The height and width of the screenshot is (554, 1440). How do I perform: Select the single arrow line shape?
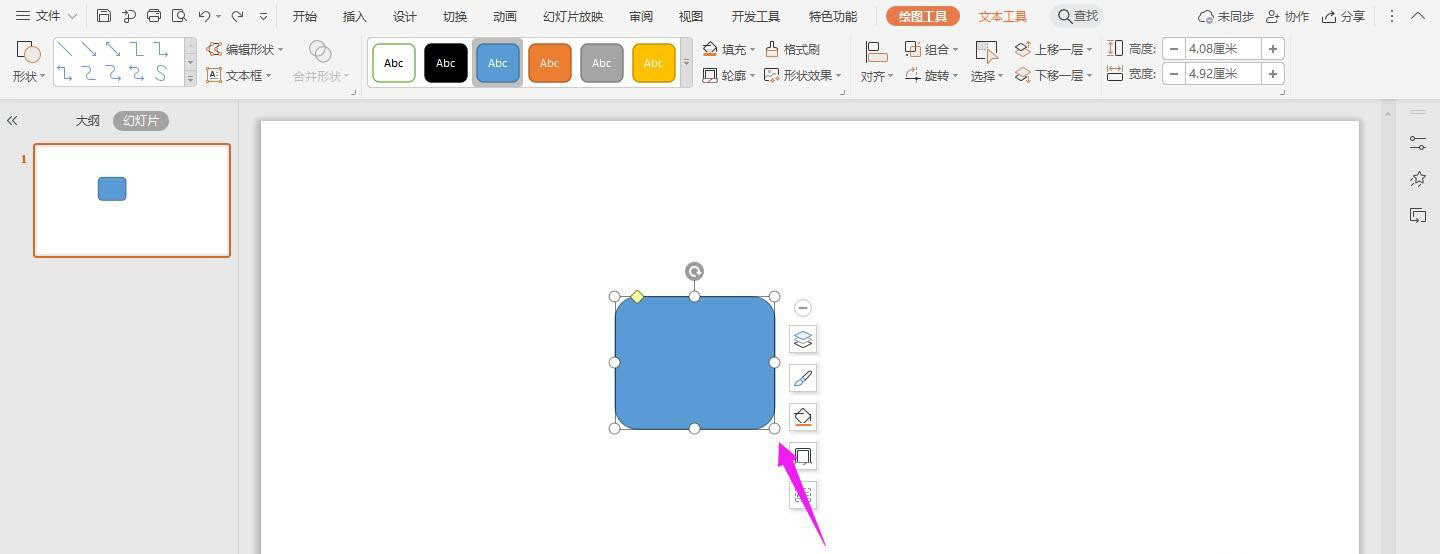click(x=88, y=49)
